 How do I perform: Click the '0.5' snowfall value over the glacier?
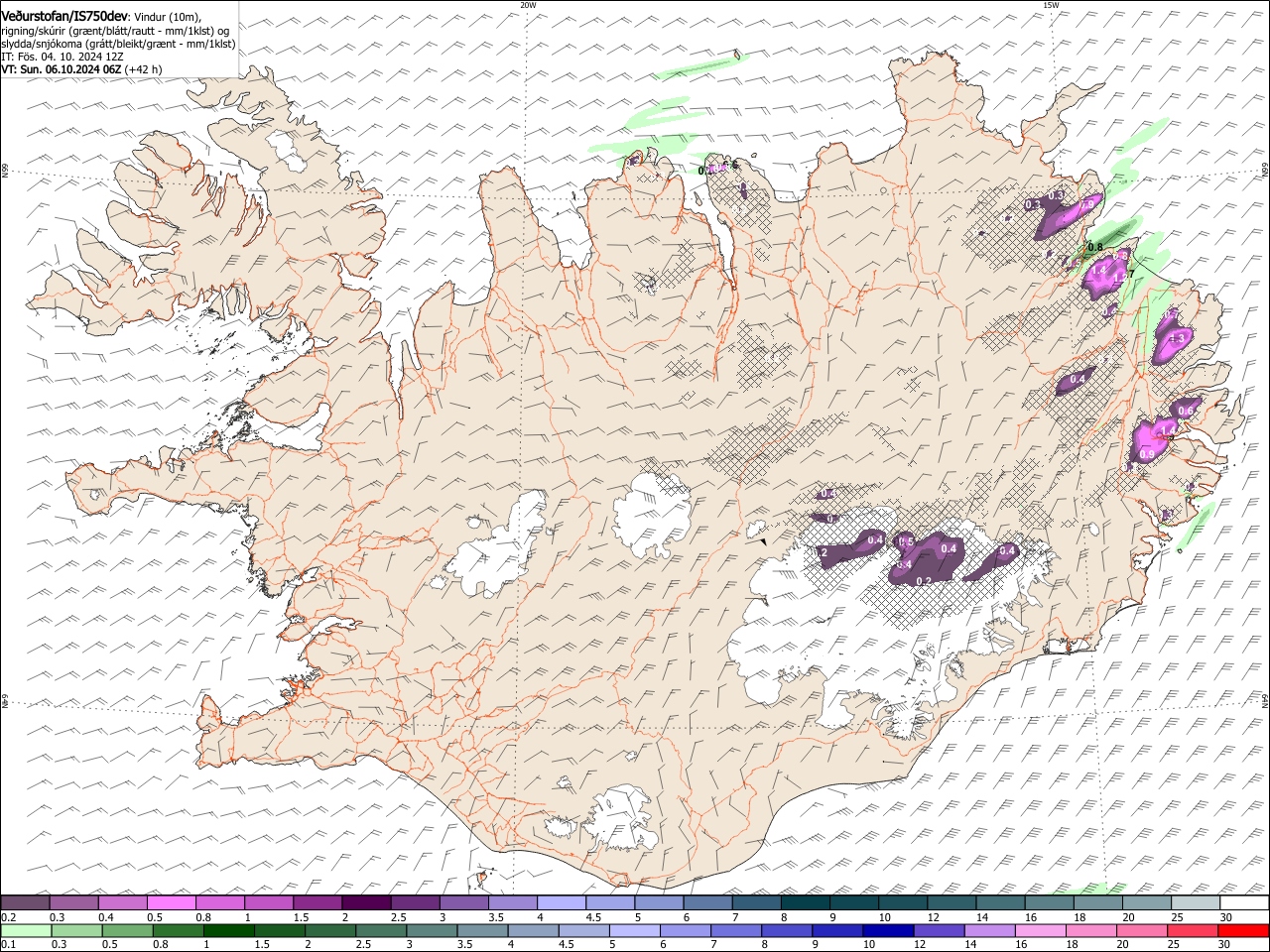tap(905, 541)
